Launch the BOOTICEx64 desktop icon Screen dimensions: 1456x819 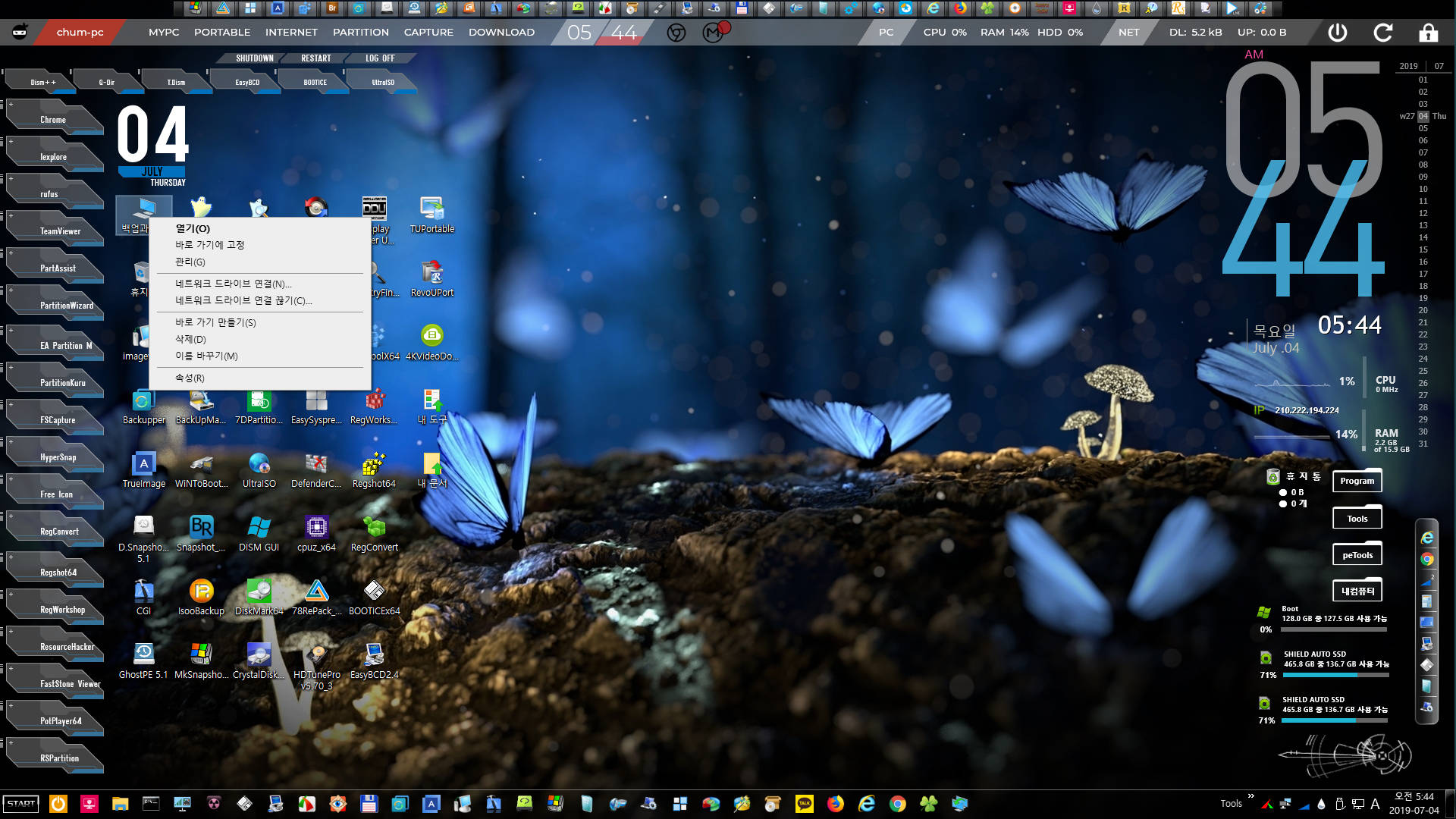click(x=374, y=597)
